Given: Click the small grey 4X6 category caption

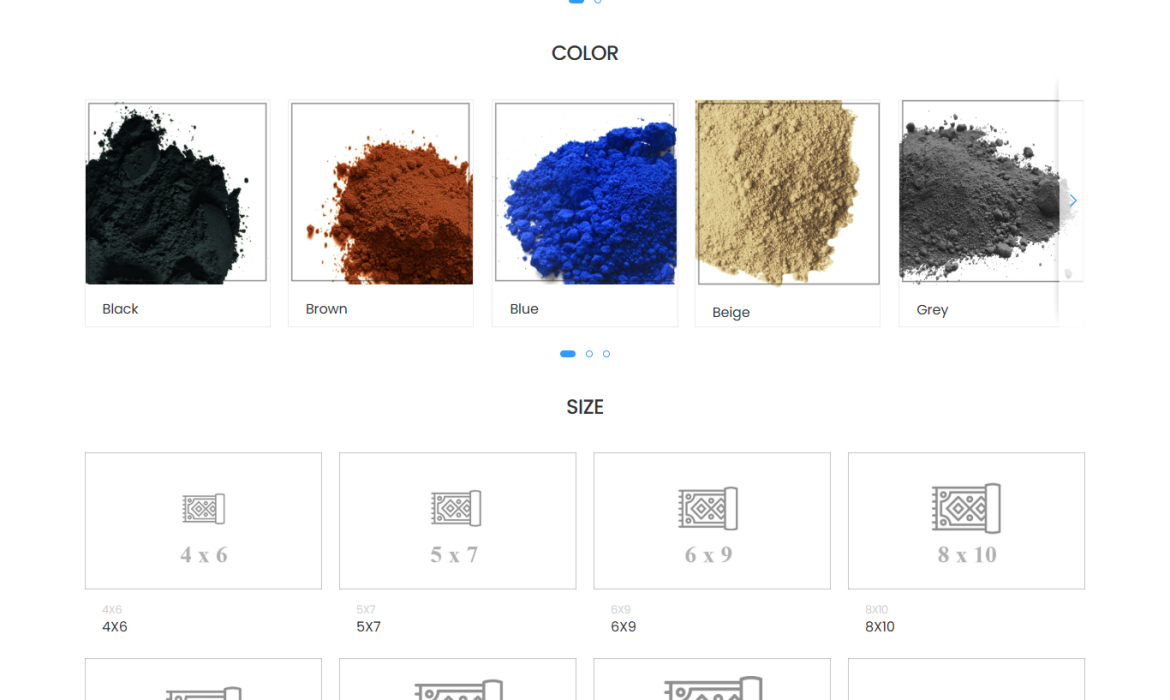Looking at the screenshot, I should click(112, 610).
